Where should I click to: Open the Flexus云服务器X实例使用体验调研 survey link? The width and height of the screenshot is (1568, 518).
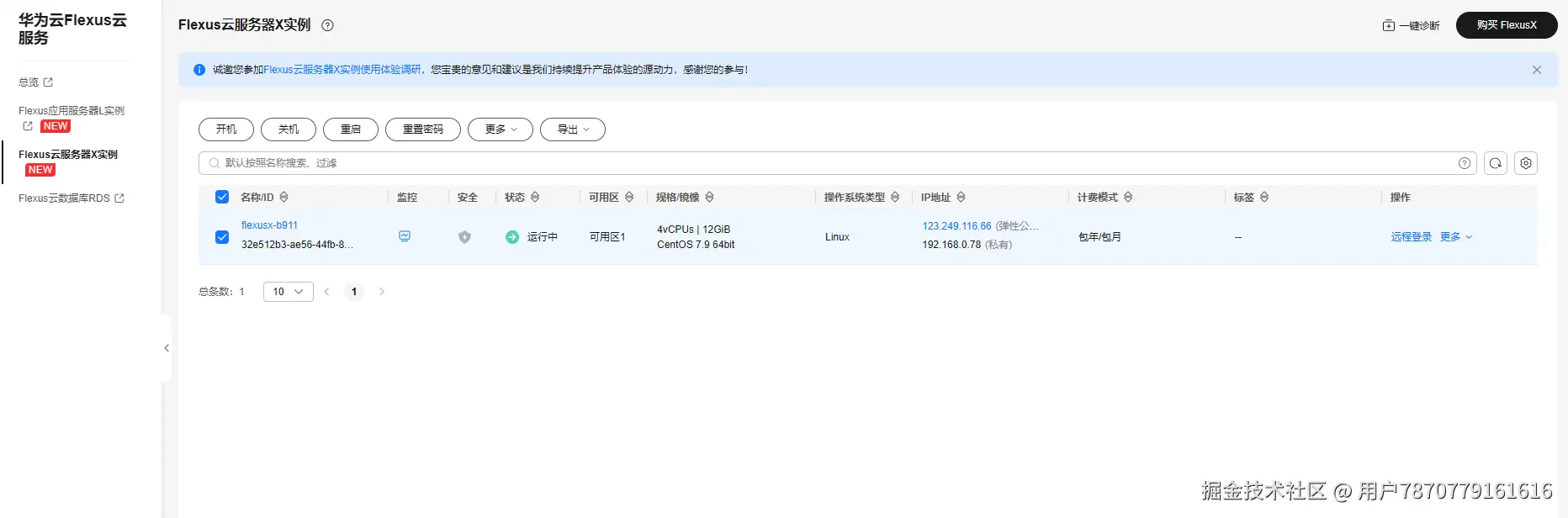click(x=342, y=70)
